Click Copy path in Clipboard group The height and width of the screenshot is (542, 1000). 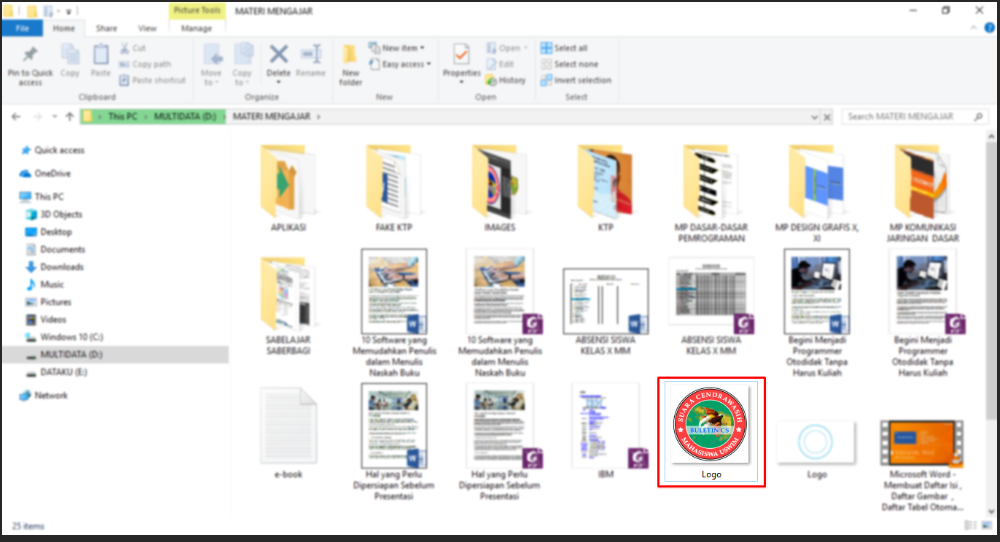(145, 64)
